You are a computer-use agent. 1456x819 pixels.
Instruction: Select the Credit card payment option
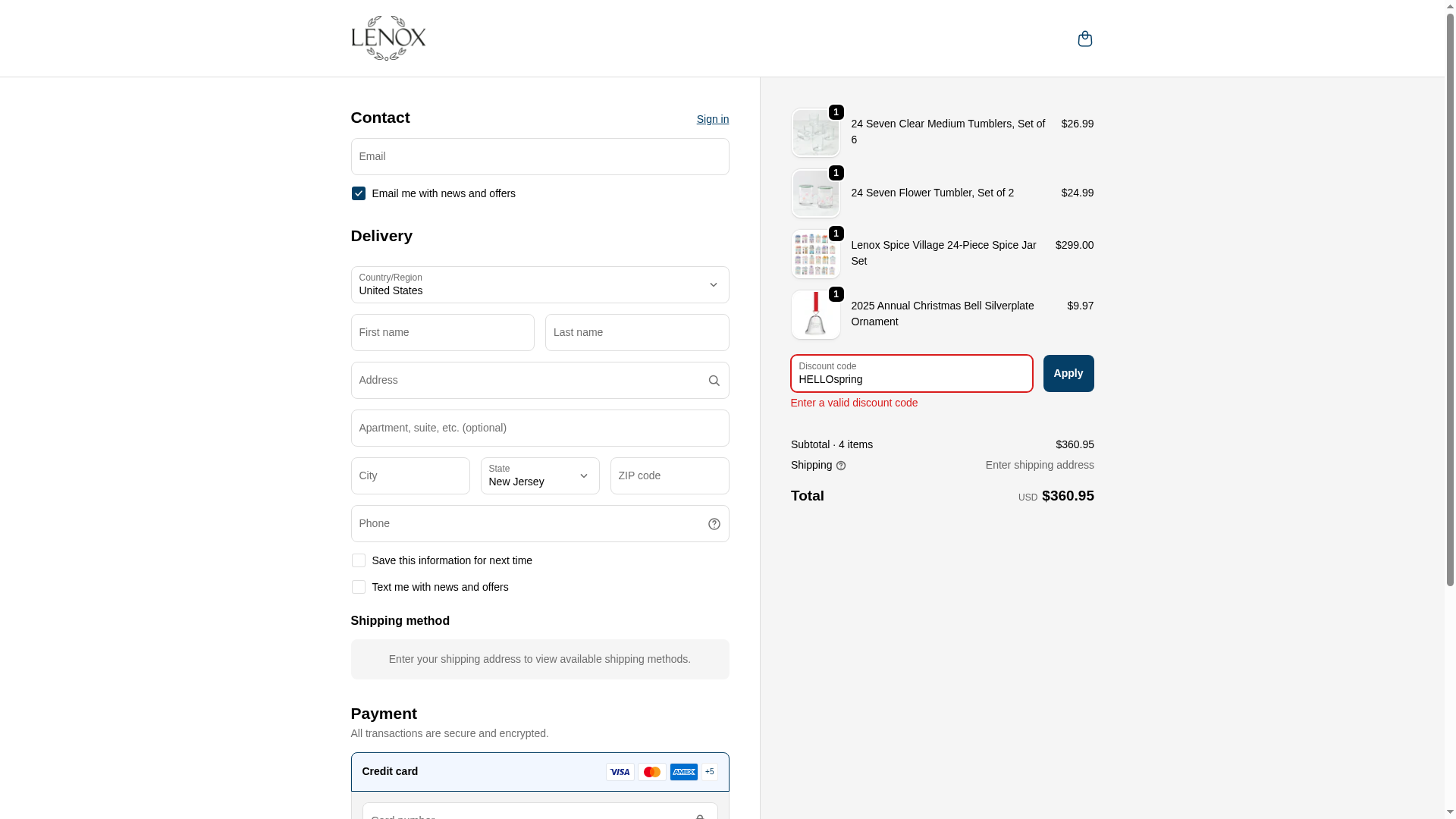540,772
